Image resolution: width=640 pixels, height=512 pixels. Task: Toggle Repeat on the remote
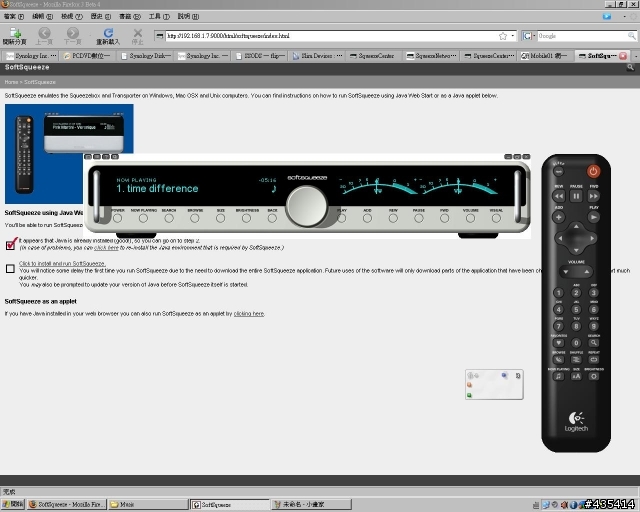click(593, 360)
